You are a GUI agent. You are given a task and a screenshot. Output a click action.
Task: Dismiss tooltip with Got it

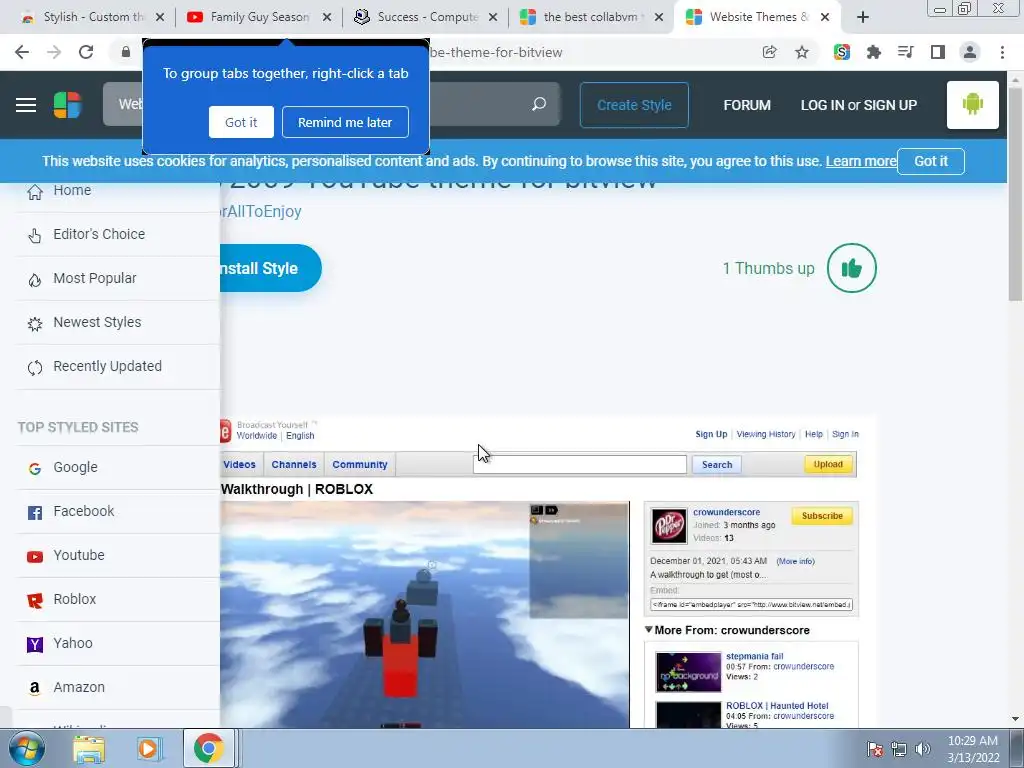click(x=241, y=122)
